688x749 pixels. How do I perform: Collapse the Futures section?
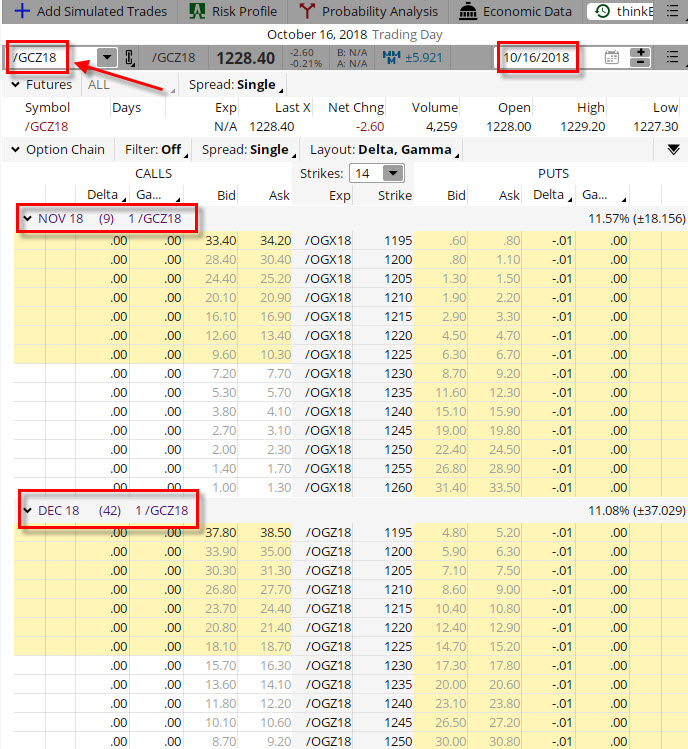point(15,85)
